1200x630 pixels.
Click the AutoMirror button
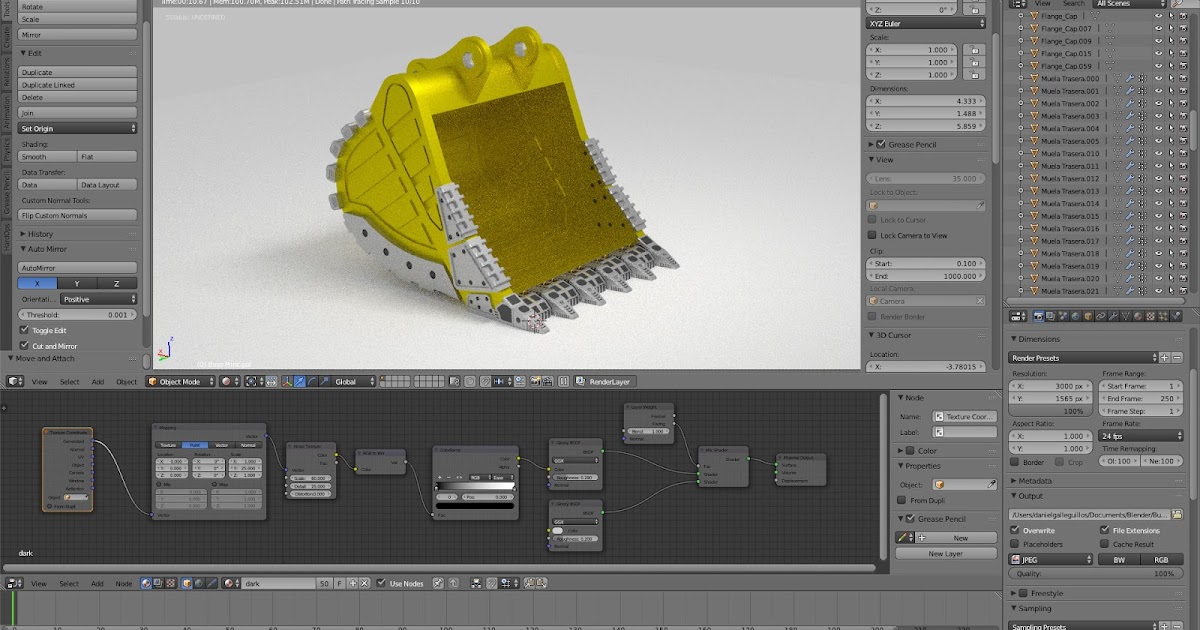[x=78, y=267]
